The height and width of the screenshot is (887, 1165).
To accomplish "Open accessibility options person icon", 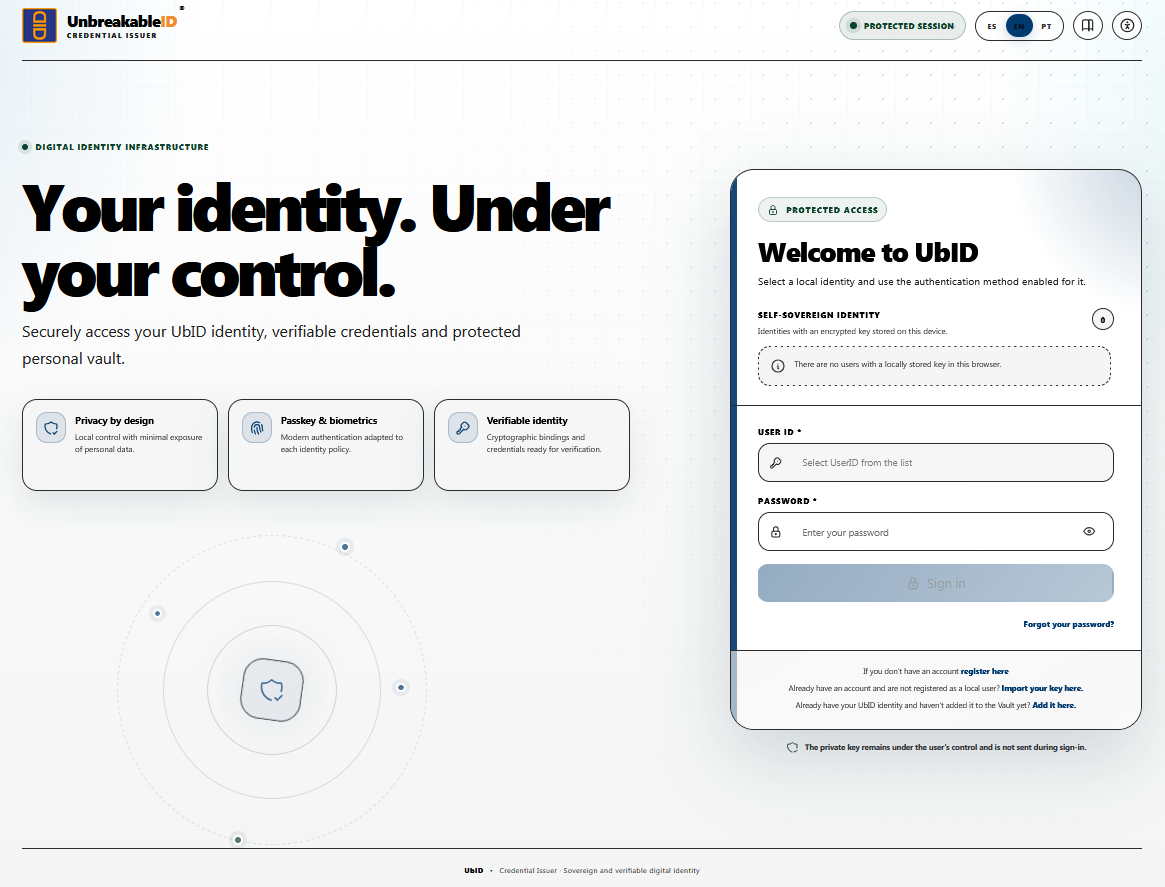I will coord(1126,26).
